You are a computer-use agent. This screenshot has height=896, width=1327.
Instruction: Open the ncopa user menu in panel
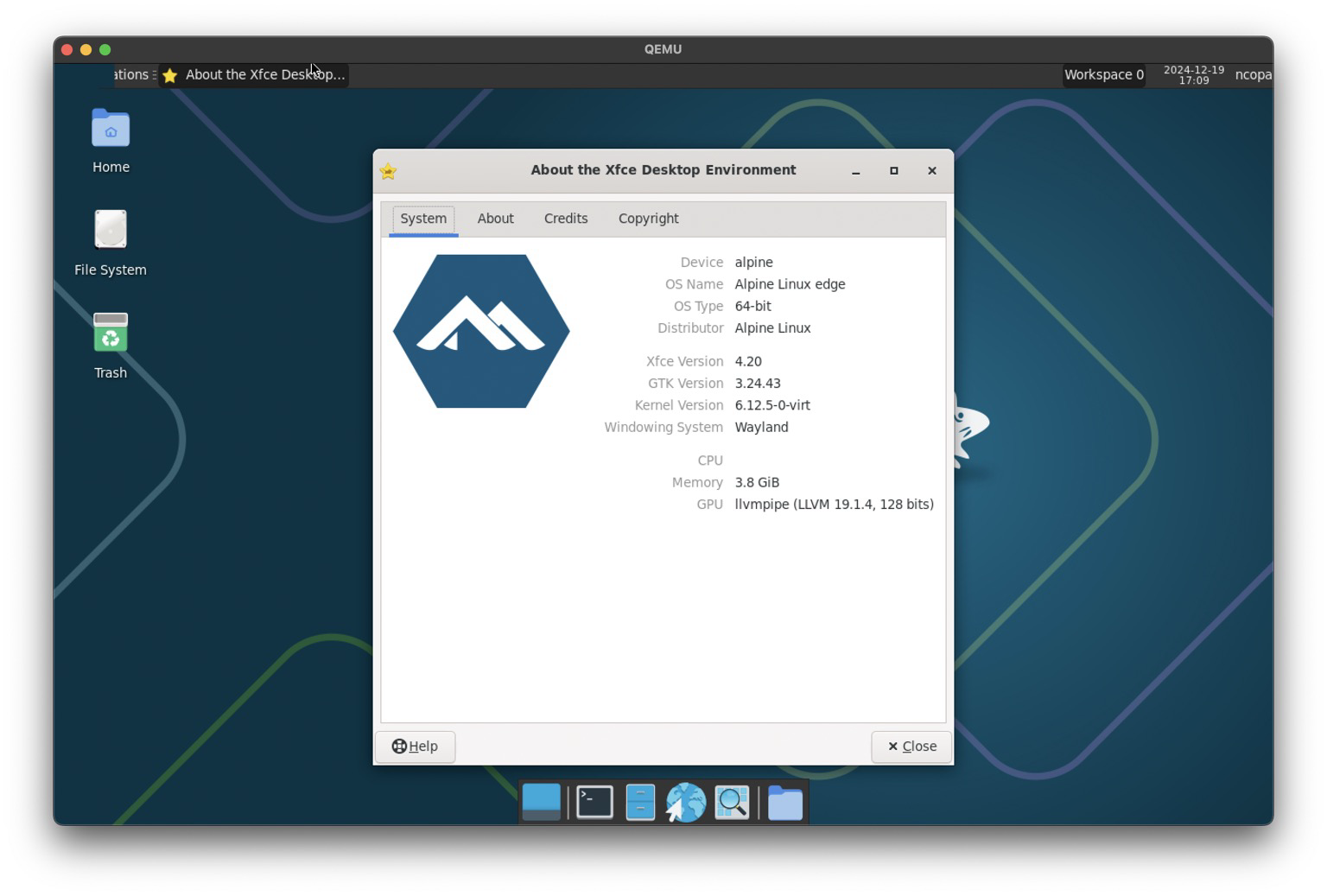[1253, 75]
